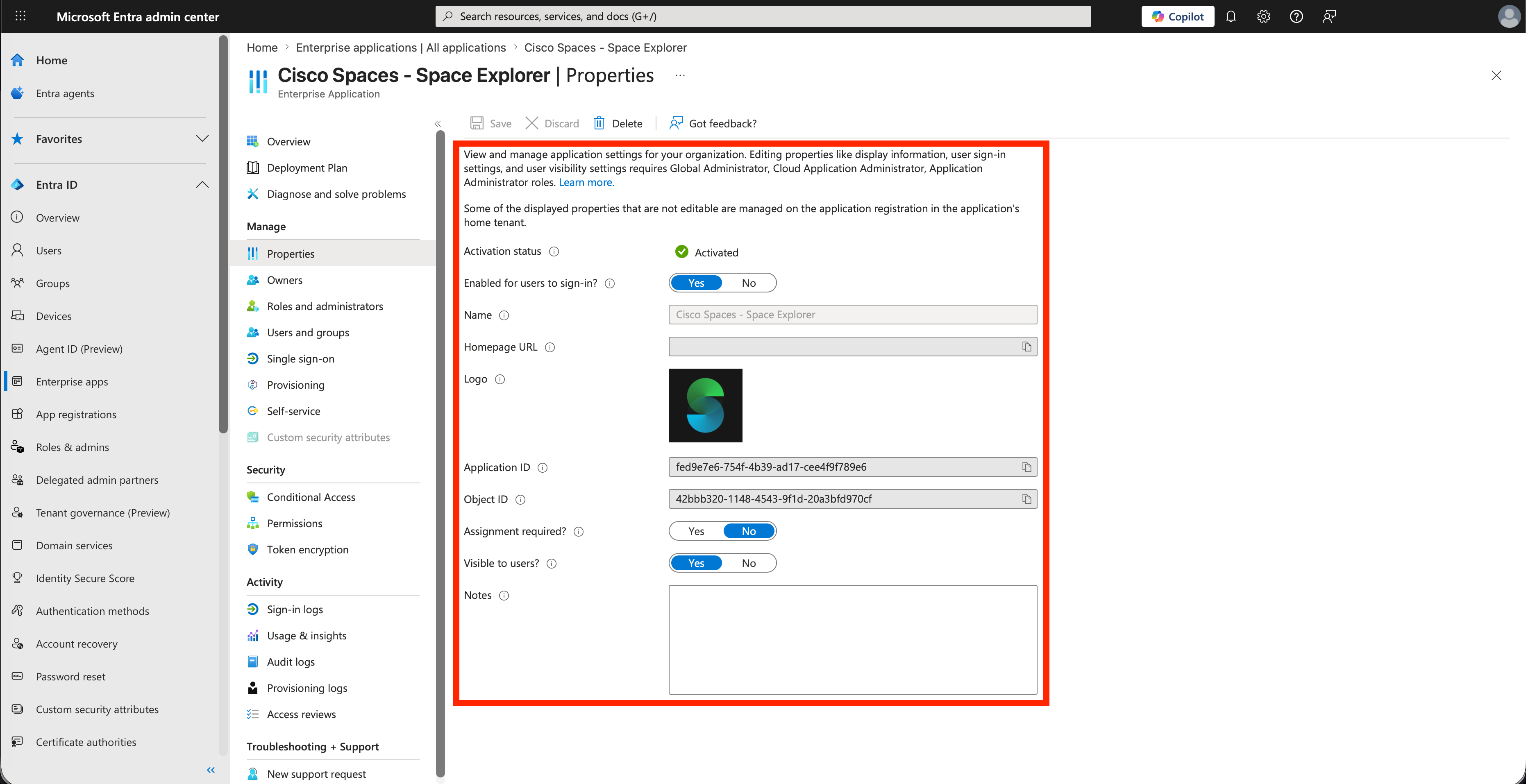The height and width of the screenshot is (784, 1526).
Task: Click the Delete trash icon
Action: [x=599, y=123]
